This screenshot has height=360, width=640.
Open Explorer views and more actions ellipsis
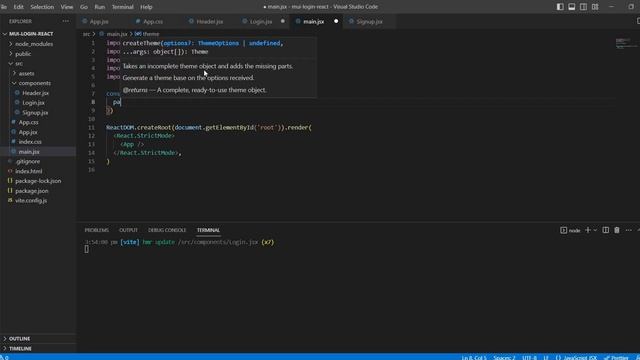click(66, 21)
